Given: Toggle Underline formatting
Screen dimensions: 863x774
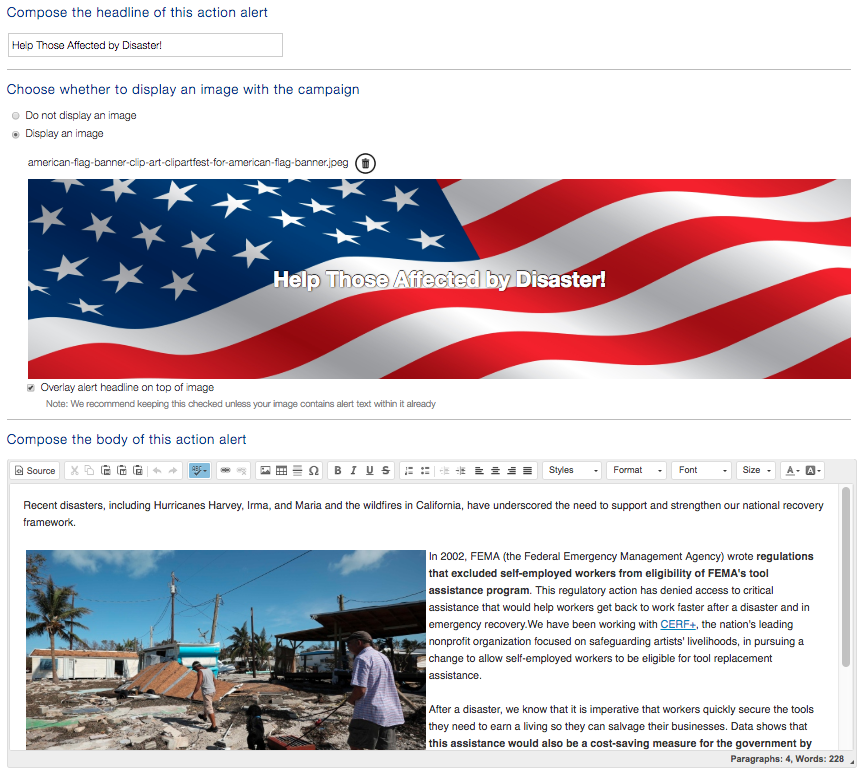Looking at the screenshot, I should [x=369, y=471].
